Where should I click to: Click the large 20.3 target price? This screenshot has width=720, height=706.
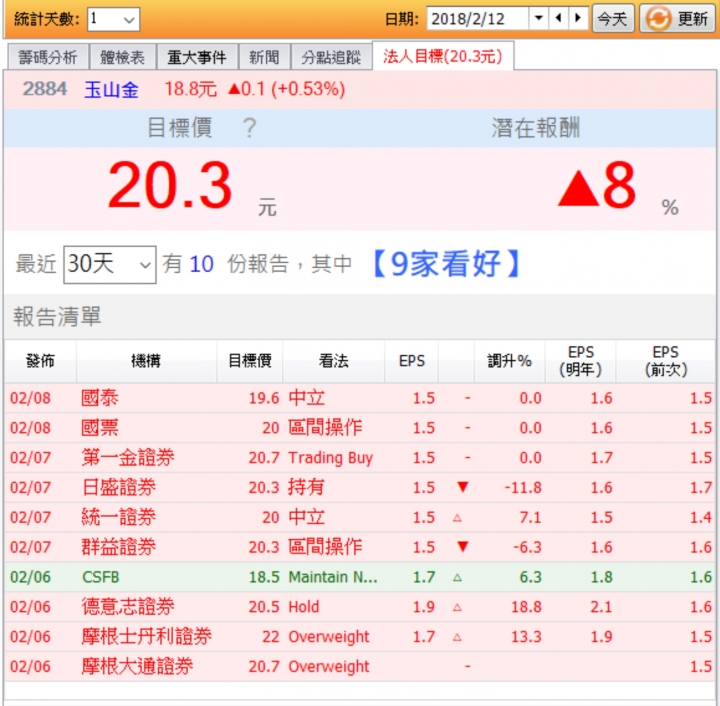[170, 185]
